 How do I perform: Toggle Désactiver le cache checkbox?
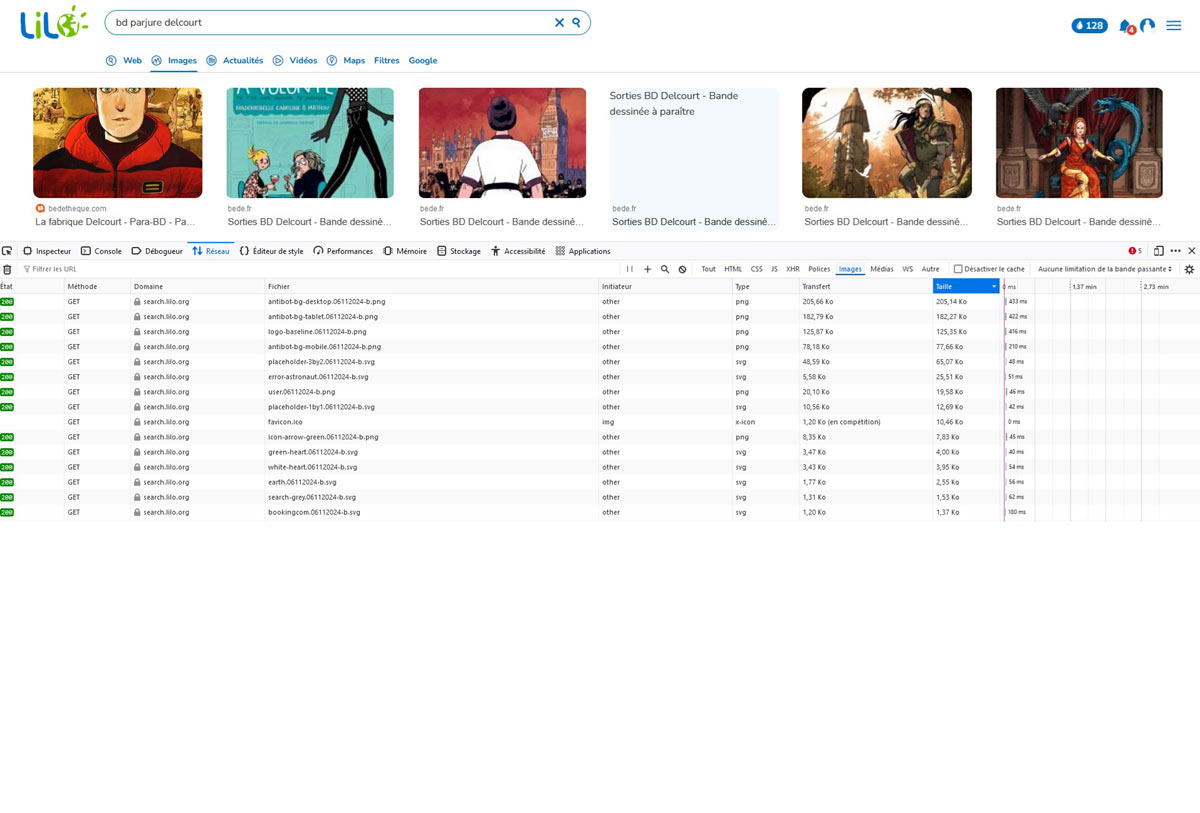[x=958, y=269]
